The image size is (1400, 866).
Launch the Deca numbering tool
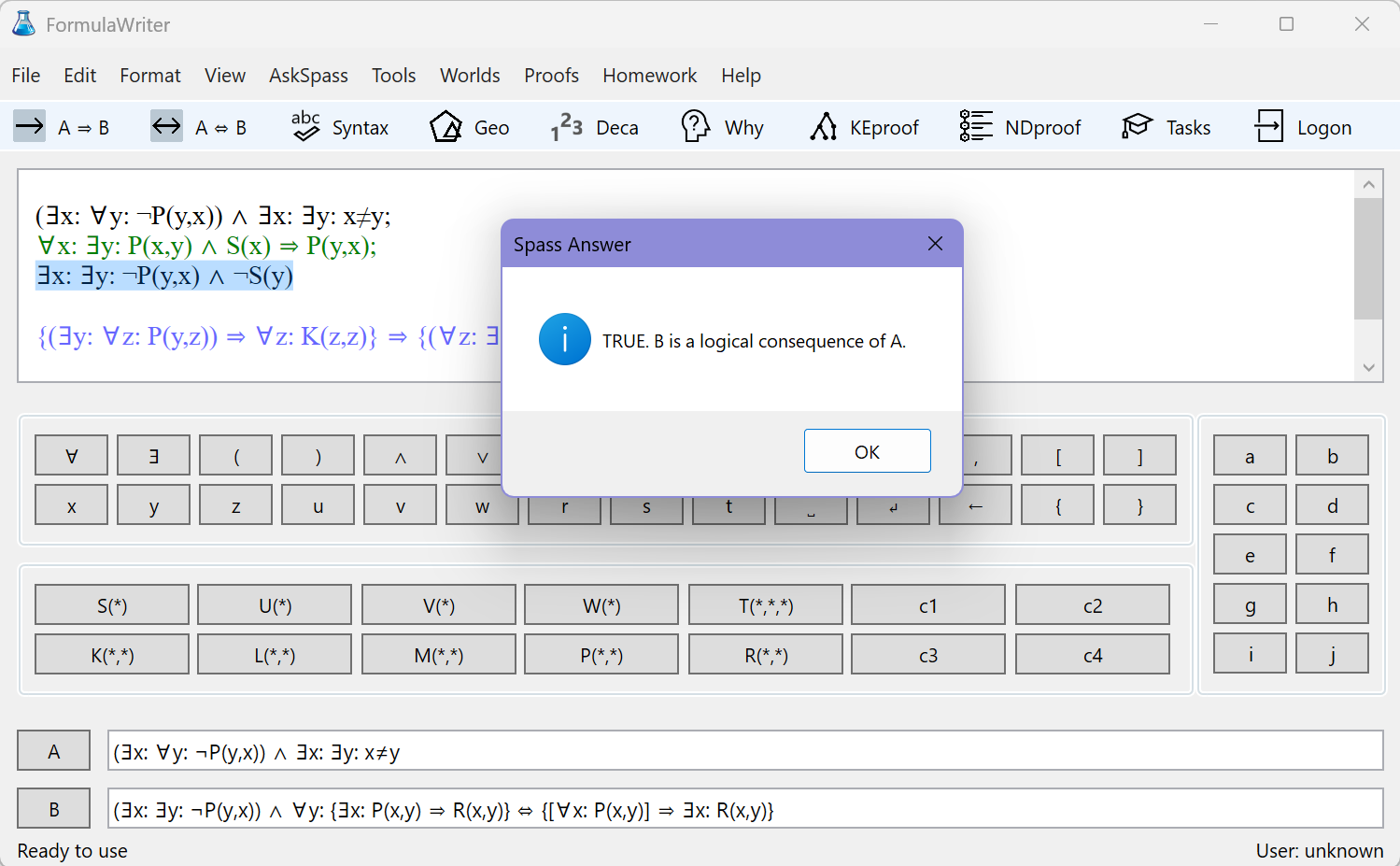(x=594, y=127)
